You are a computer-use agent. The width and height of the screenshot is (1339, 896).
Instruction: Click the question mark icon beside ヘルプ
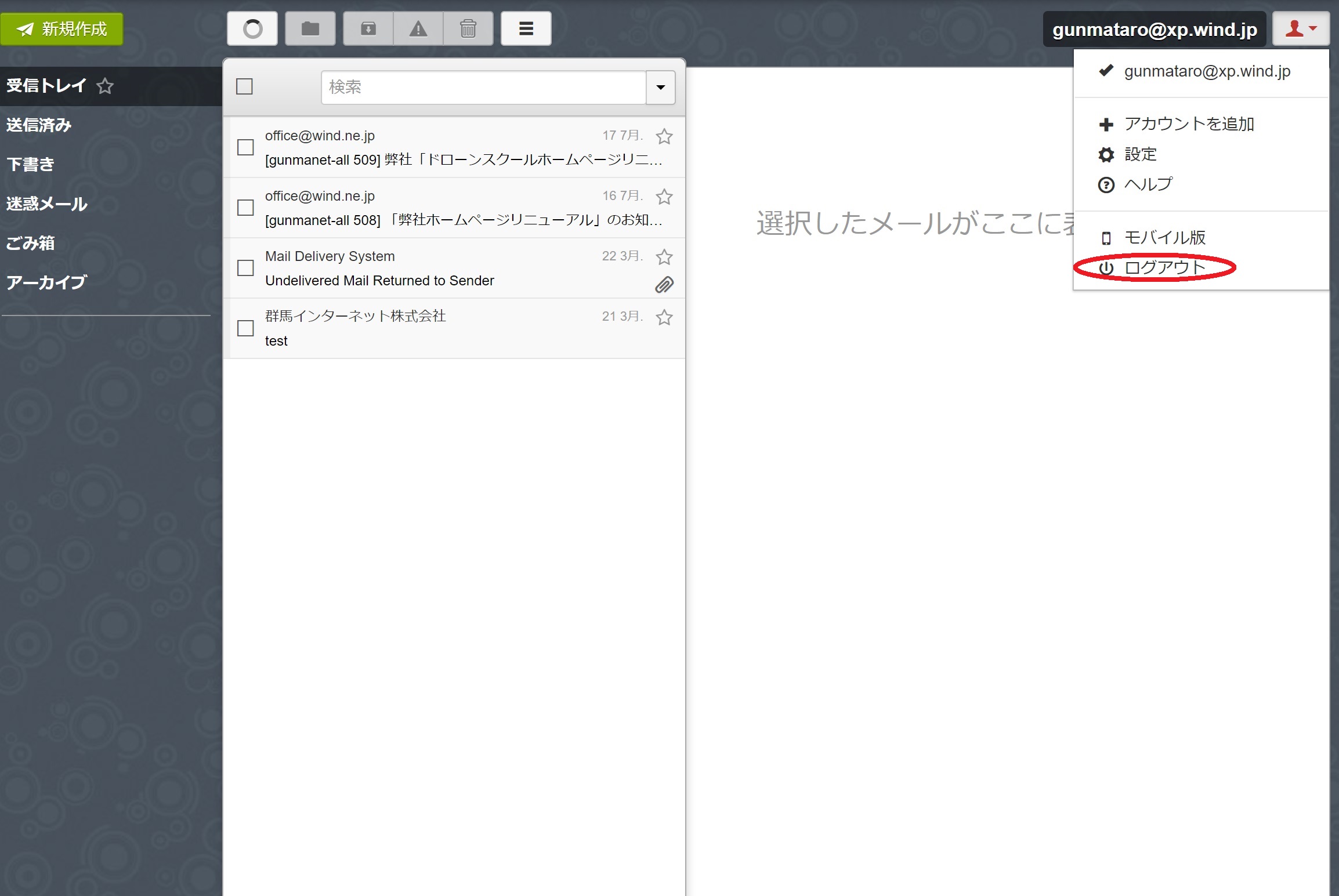coord(1106,185)
